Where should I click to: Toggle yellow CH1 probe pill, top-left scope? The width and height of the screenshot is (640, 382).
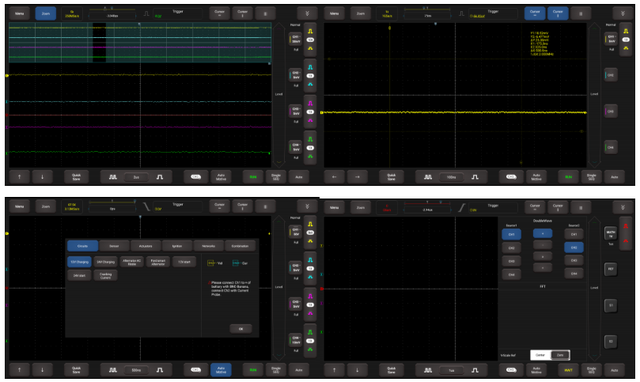coord(310,40)
